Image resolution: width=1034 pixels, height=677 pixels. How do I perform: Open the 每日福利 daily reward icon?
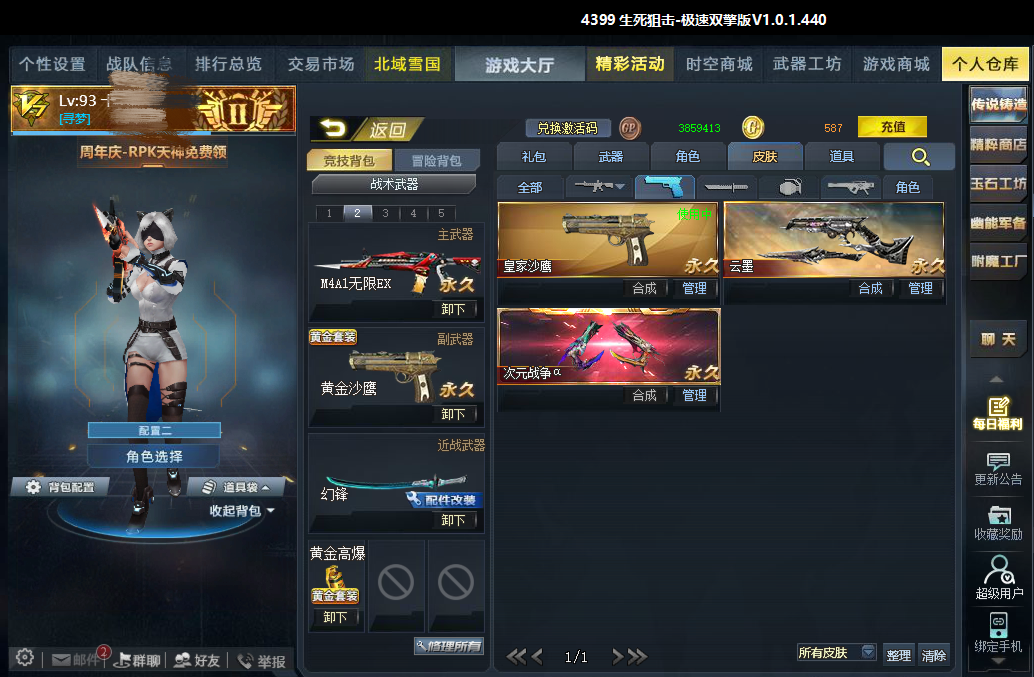[998, 413]
